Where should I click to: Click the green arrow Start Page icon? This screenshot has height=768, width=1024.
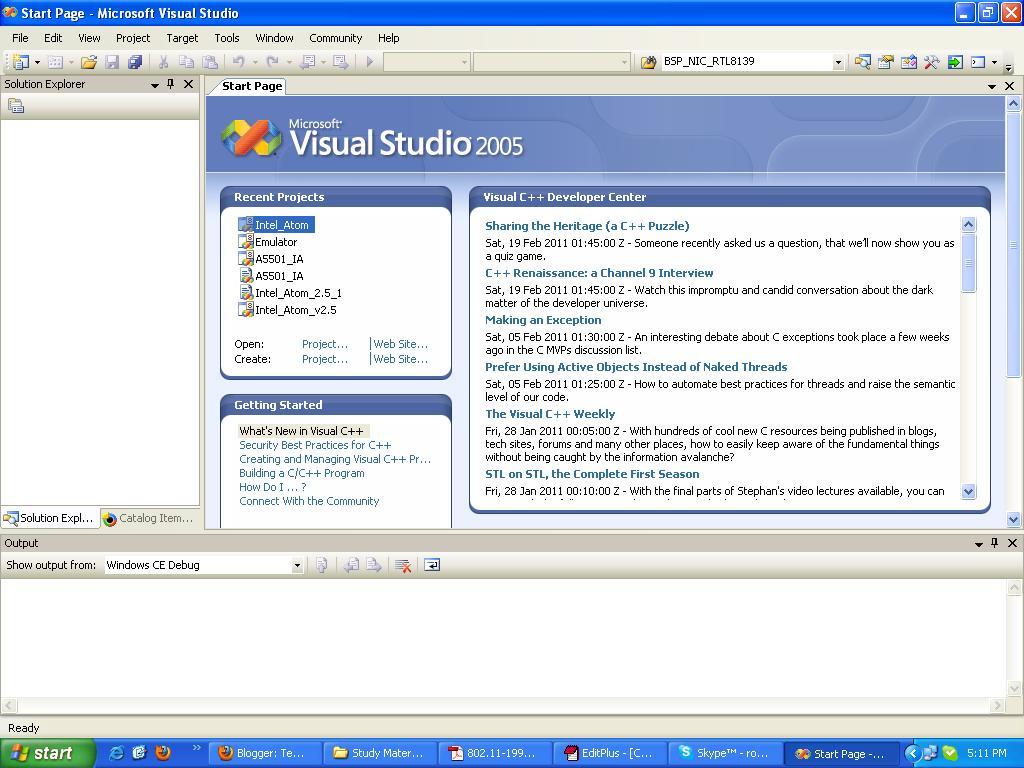(x=955, y=62)
